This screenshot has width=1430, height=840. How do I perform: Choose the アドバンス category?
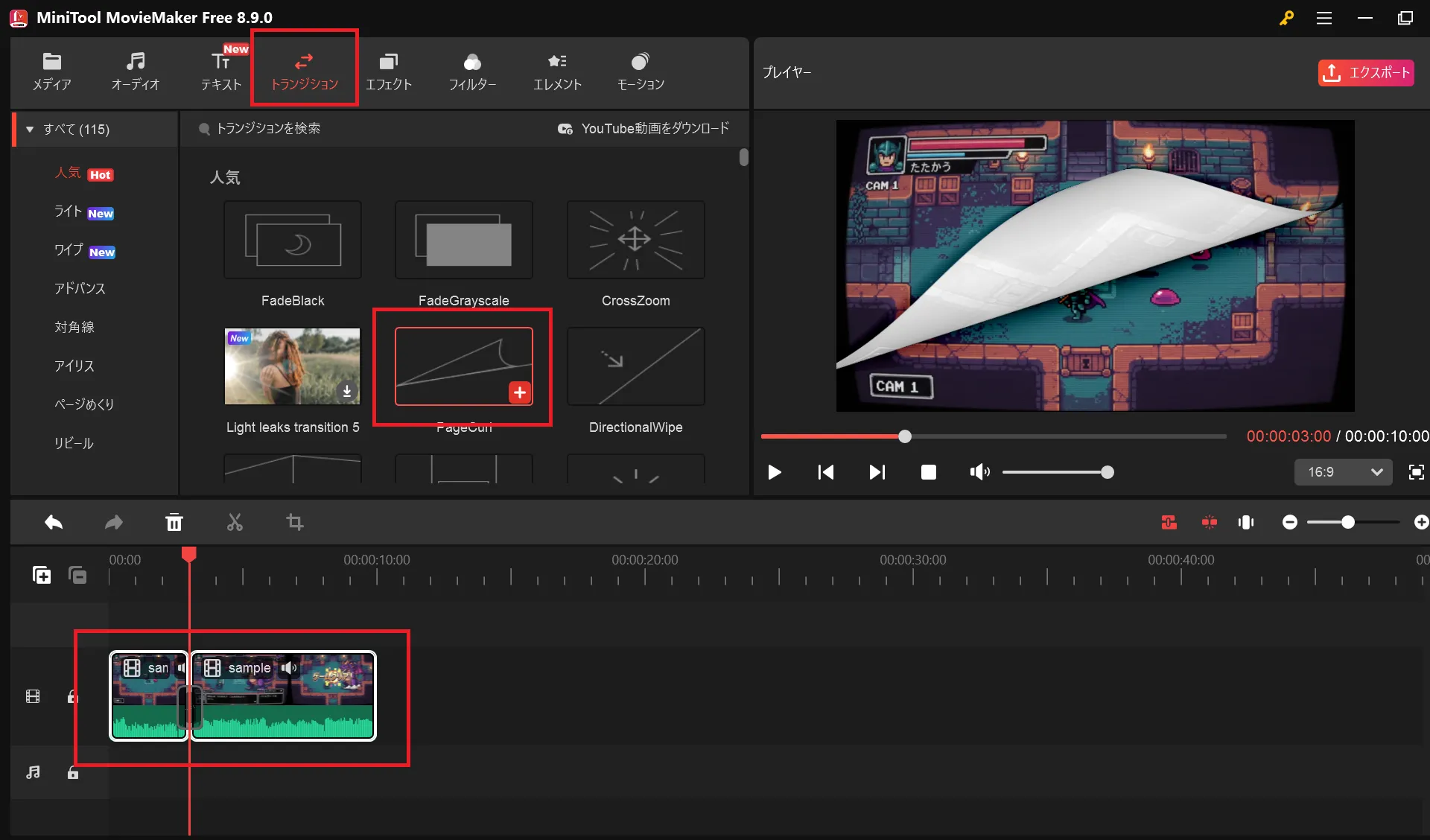point(80,288)
